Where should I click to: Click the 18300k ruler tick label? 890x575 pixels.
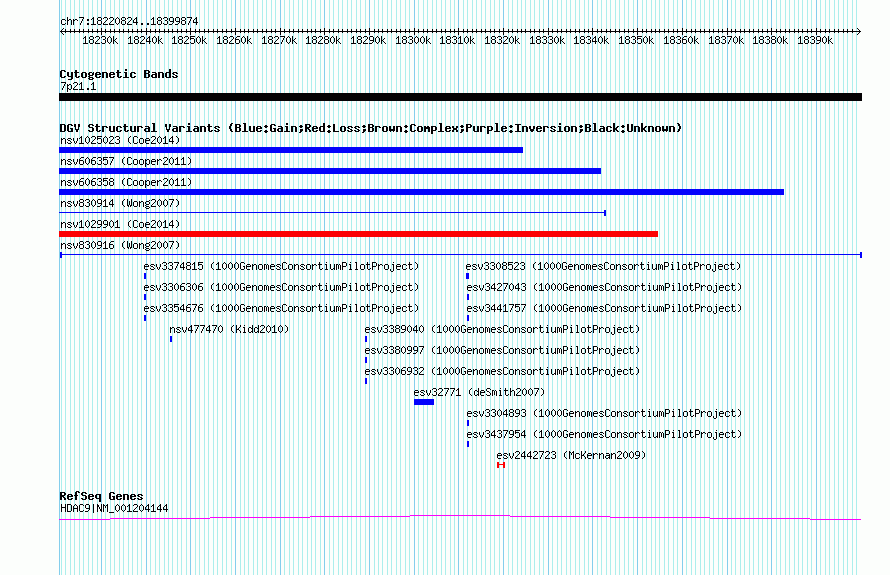click(413, 40)
